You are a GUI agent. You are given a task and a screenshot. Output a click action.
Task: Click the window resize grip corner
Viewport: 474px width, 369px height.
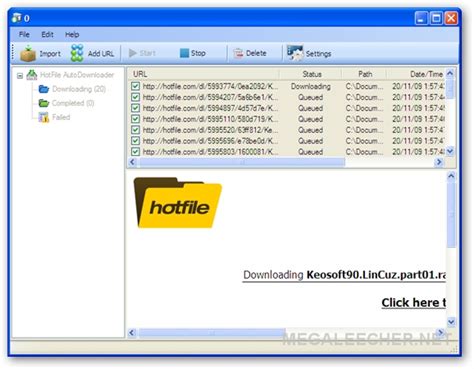coord(454,349)
